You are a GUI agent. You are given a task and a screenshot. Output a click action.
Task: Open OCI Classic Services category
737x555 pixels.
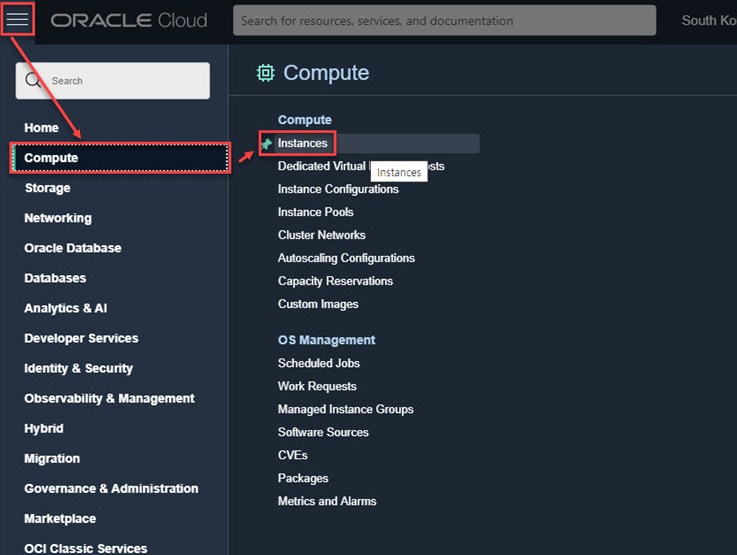point(86,548)
